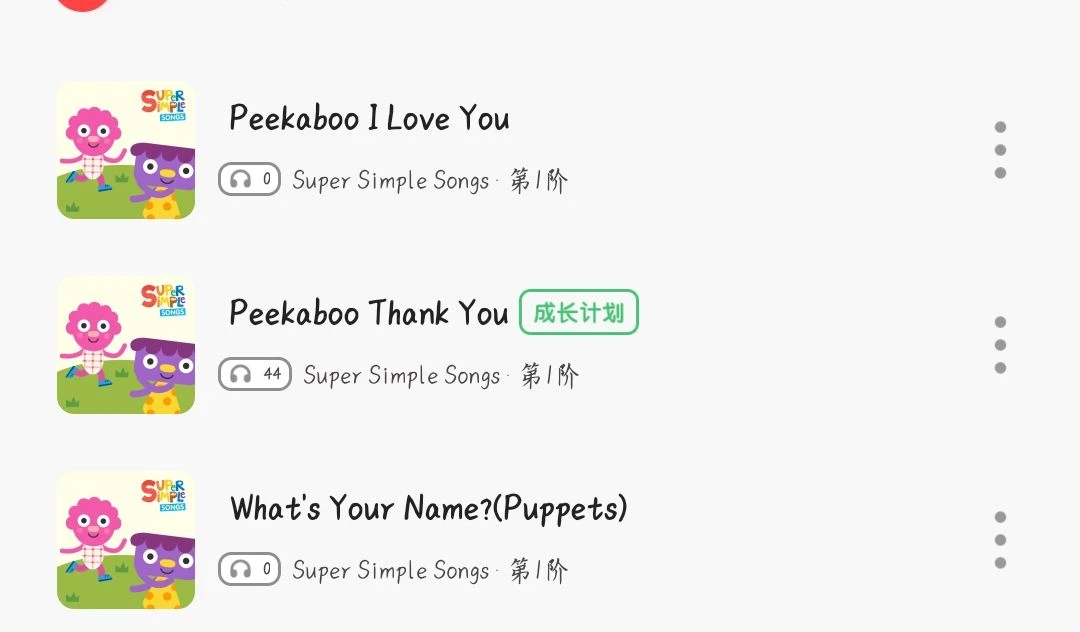Open What's Your Name?(Puppets) cover thumbnail
This screenshot has height=632, width=1080.
126,540
